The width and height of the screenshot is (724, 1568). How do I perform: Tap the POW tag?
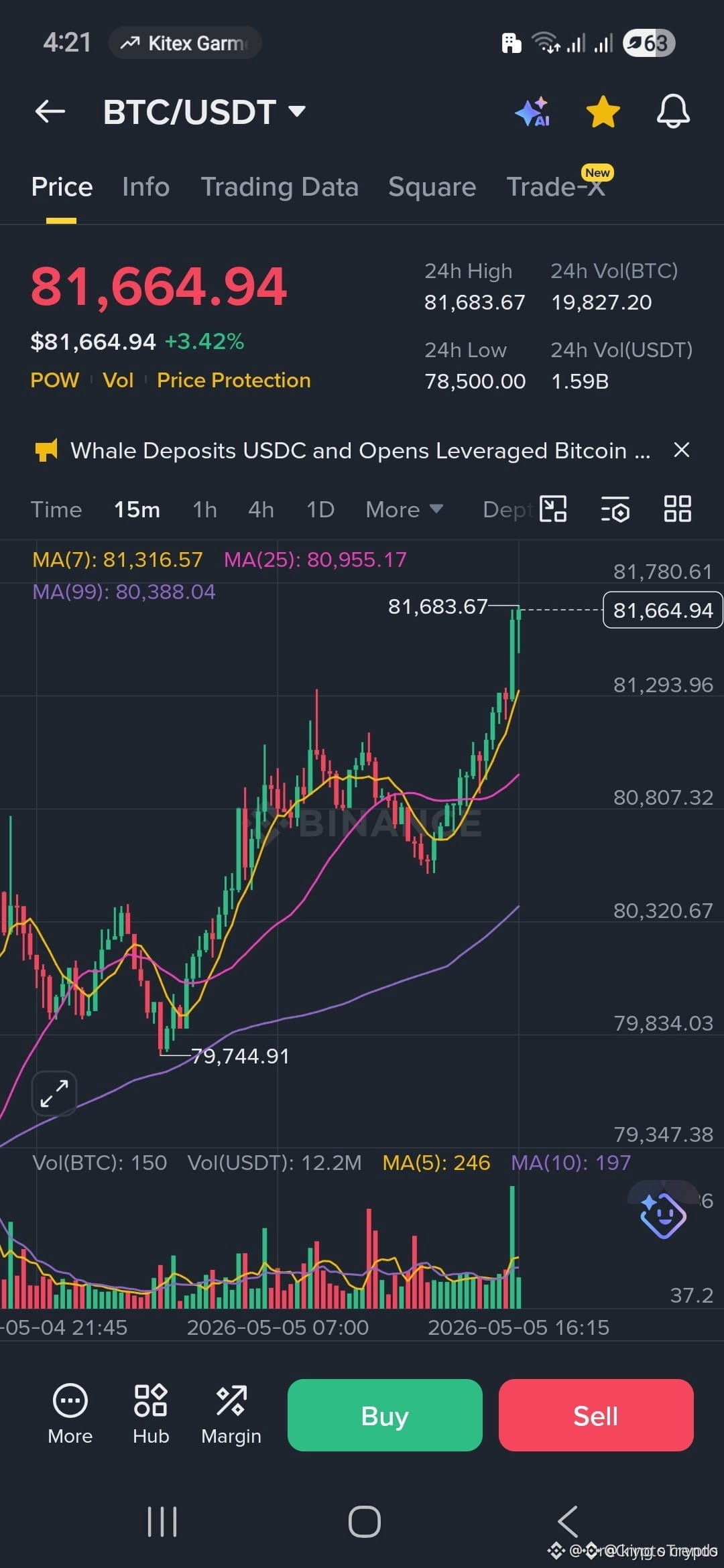(54, 380)
